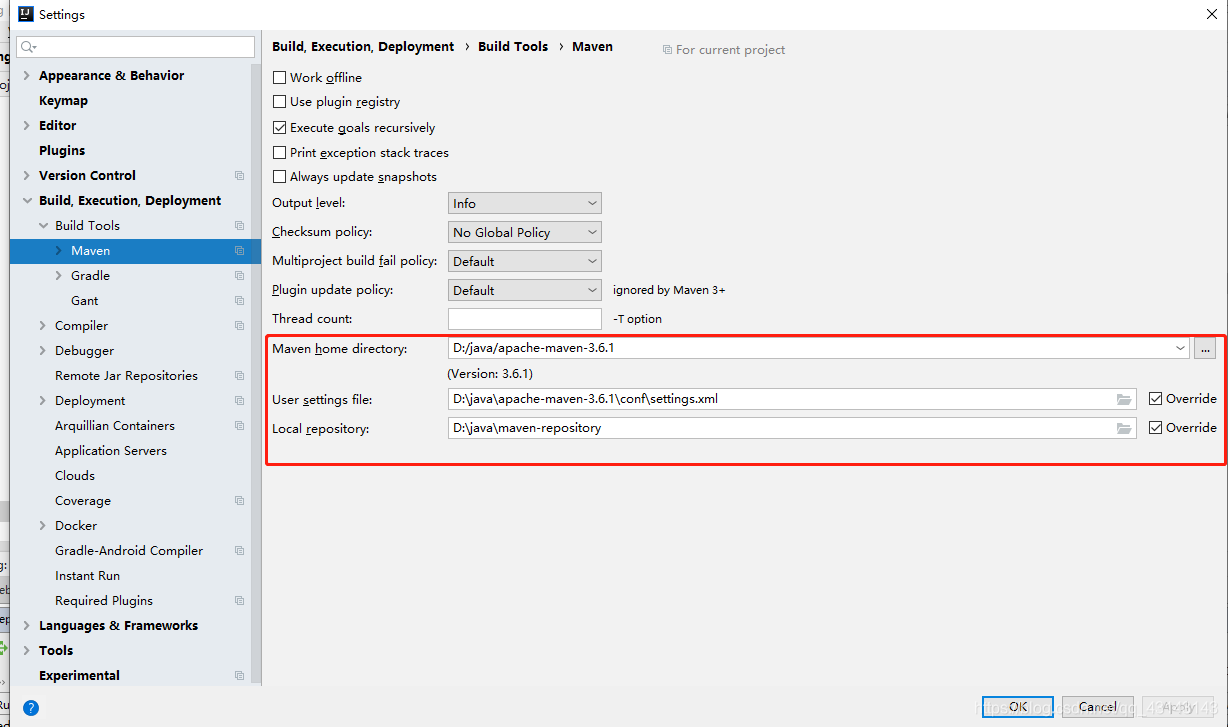Open Application Servers settings
Screen dimensions: 1228x727
(x=111, y=451)
